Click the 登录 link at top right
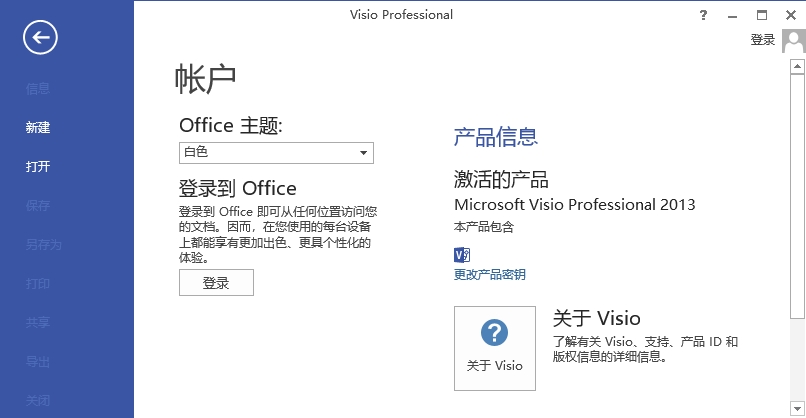This screenshot has width=806, height=418. click(x=763, y=40)
